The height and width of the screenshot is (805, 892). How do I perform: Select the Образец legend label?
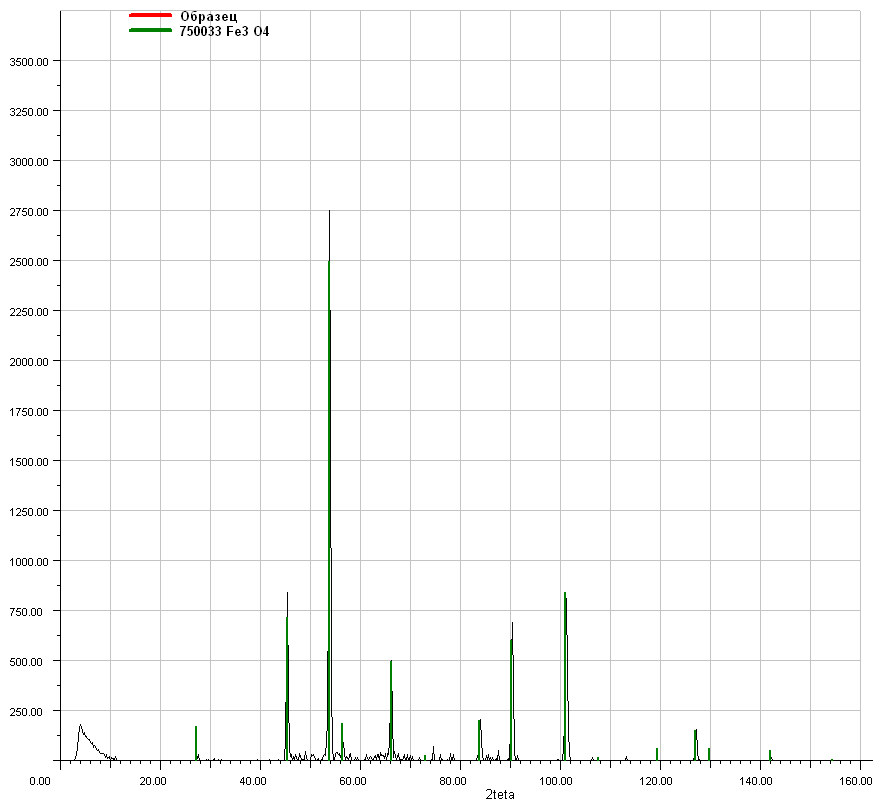(x=208, y=16)
